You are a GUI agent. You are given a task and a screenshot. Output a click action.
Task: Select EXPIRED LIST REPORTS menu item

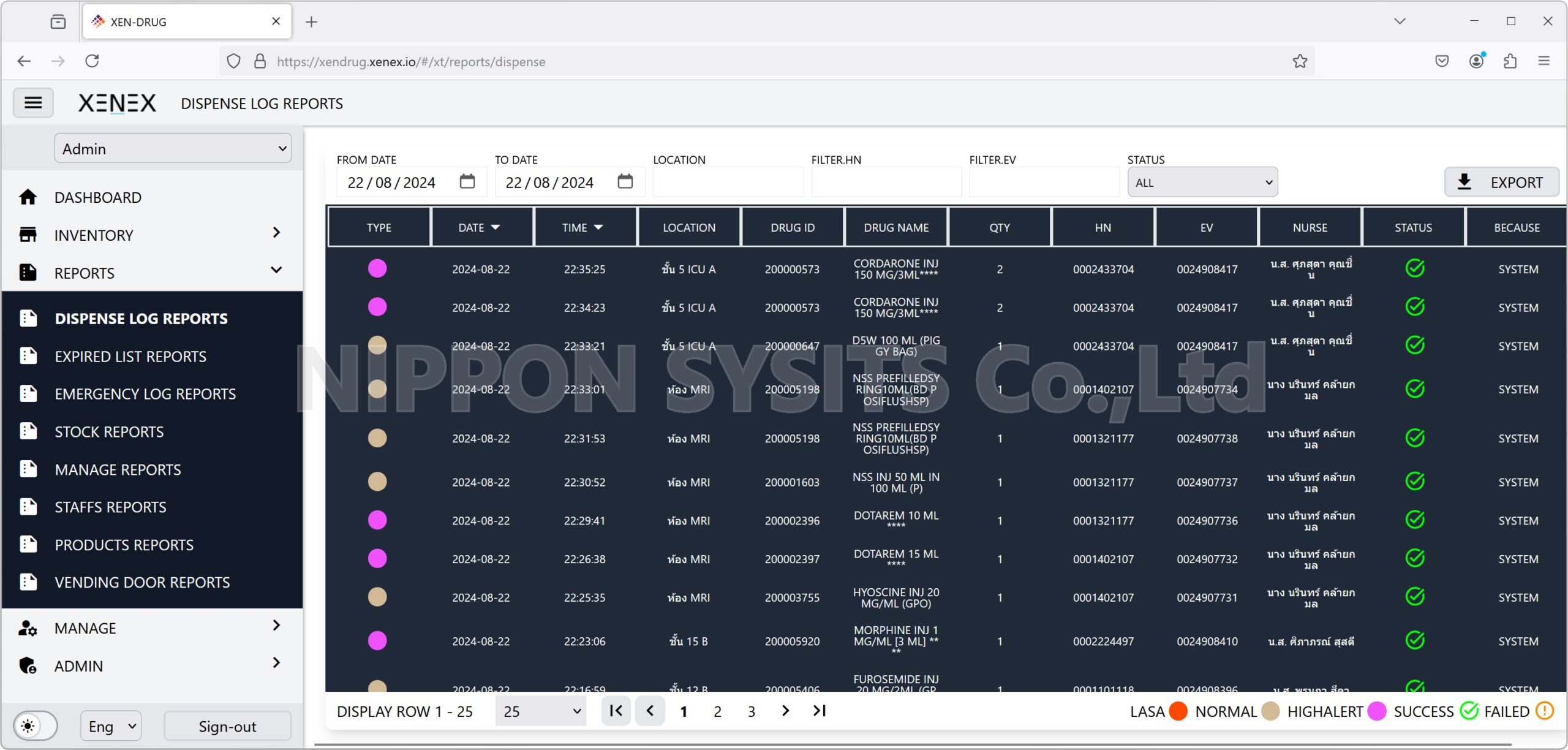pos(130,356)
